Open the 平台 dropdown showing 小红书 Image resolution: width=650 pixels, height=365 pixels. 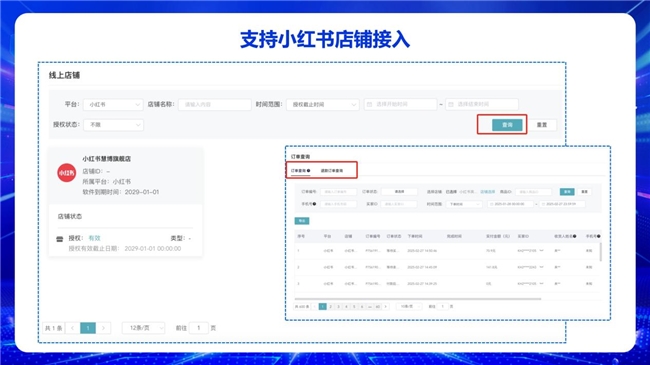pyautogui.click(x=113, y=105)
